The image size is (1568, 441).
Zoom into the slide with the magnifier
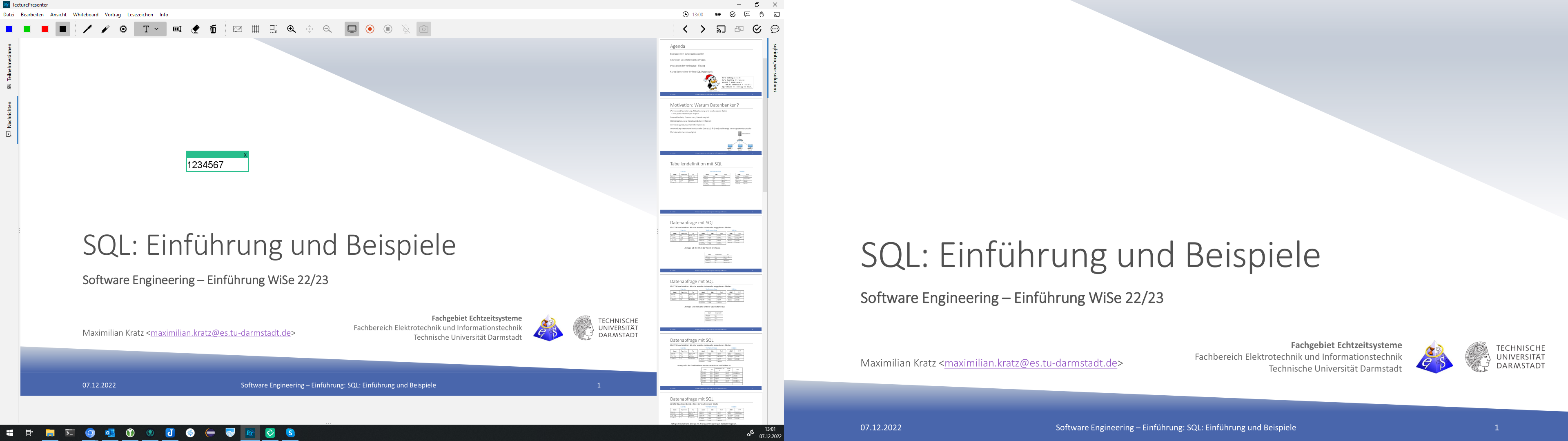point(291,29)
